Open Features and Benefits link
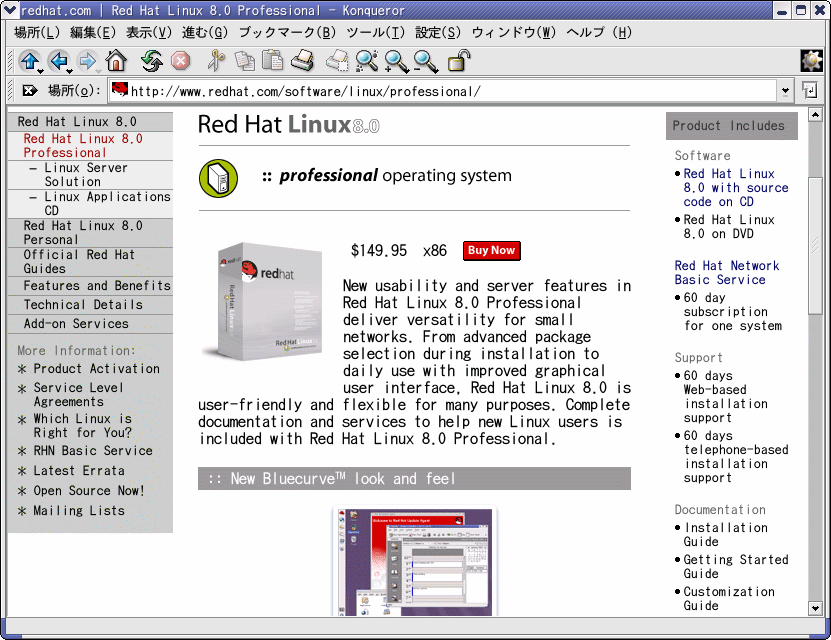Image resolution: width=831 pixels, height=640 pixels. 97,286
